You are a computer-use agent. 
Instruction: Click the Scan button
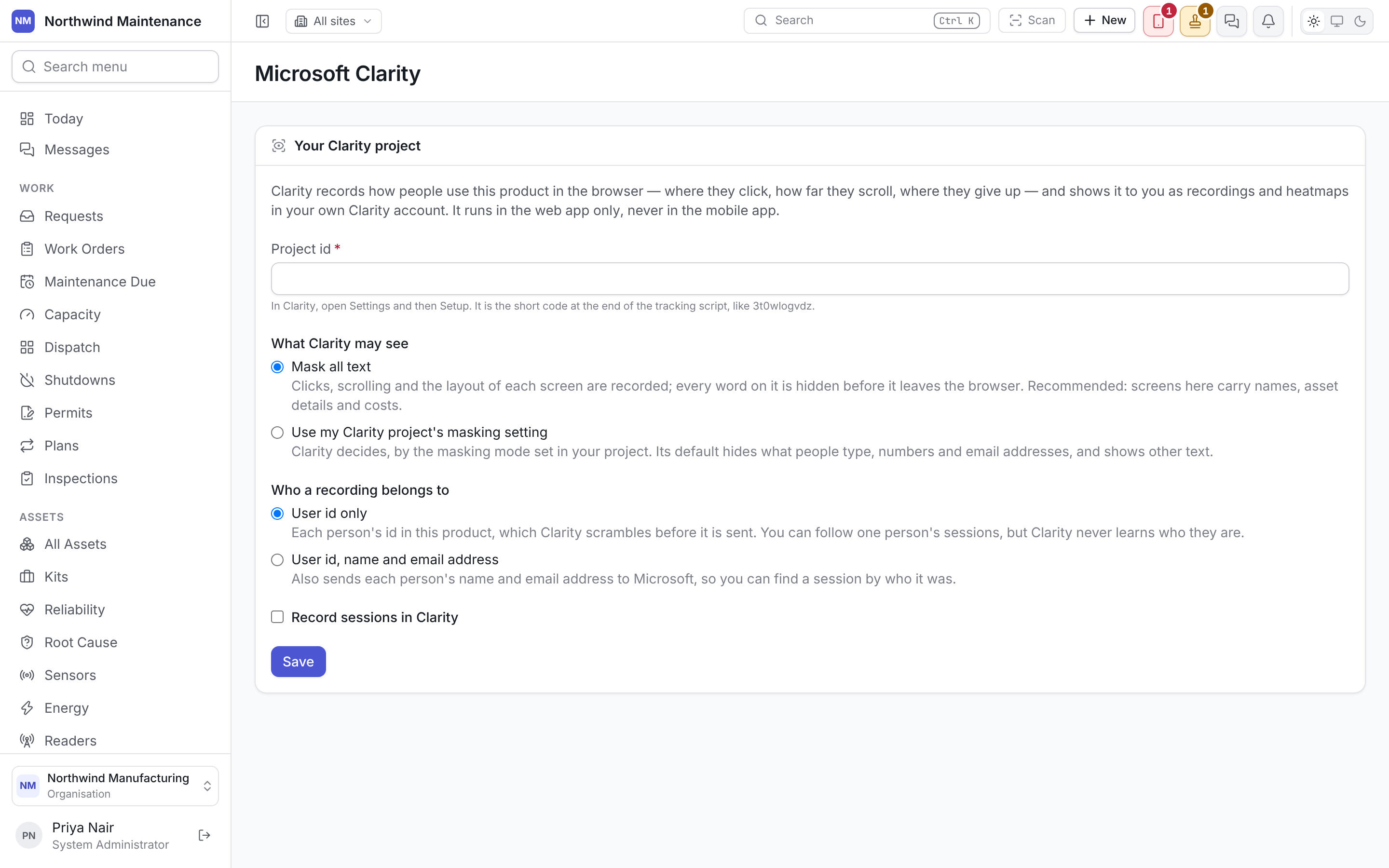pos(1032,20)
